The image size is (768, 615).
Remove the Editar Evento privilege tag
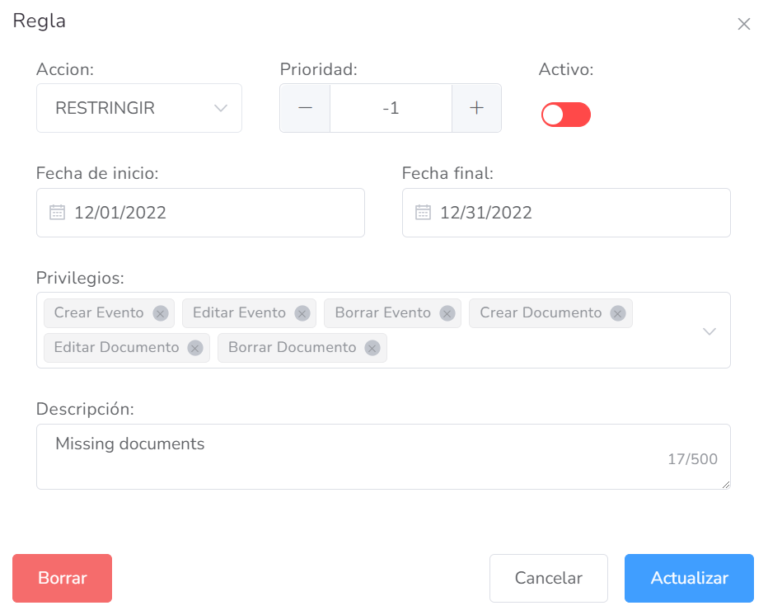click(x=302, y=313)
